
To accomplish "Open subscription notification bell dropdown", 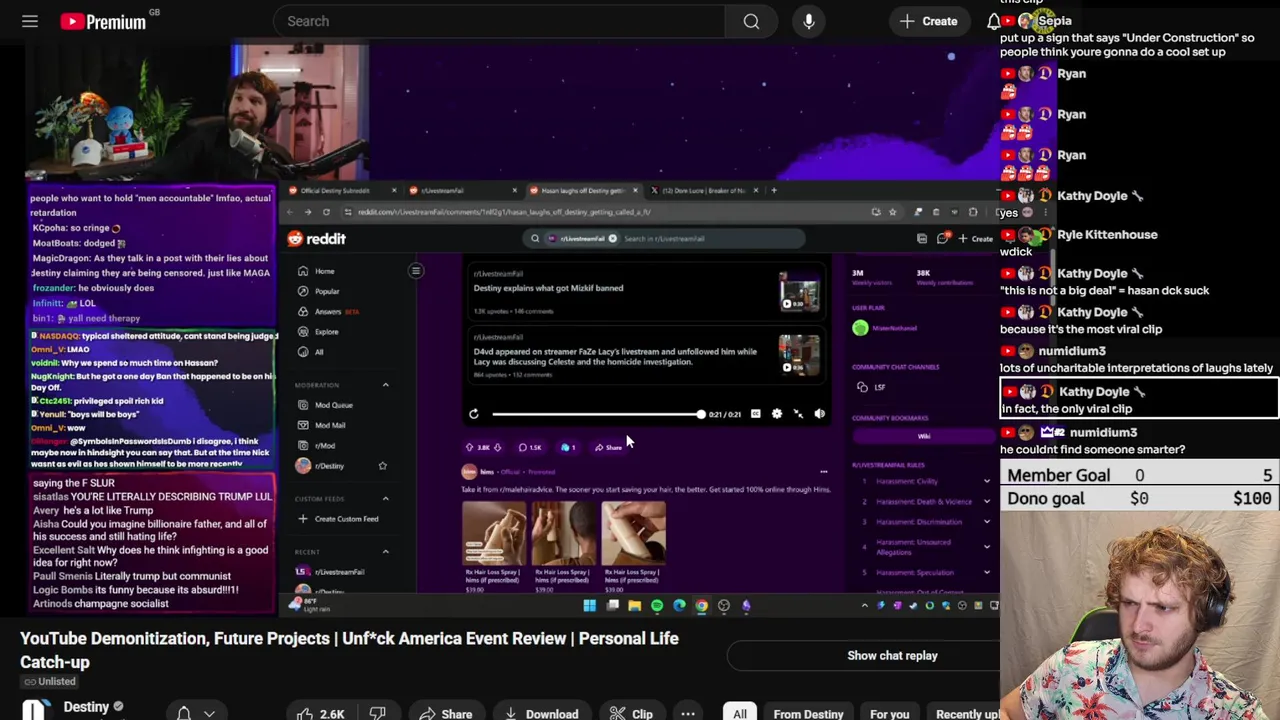I will (196, 713).
